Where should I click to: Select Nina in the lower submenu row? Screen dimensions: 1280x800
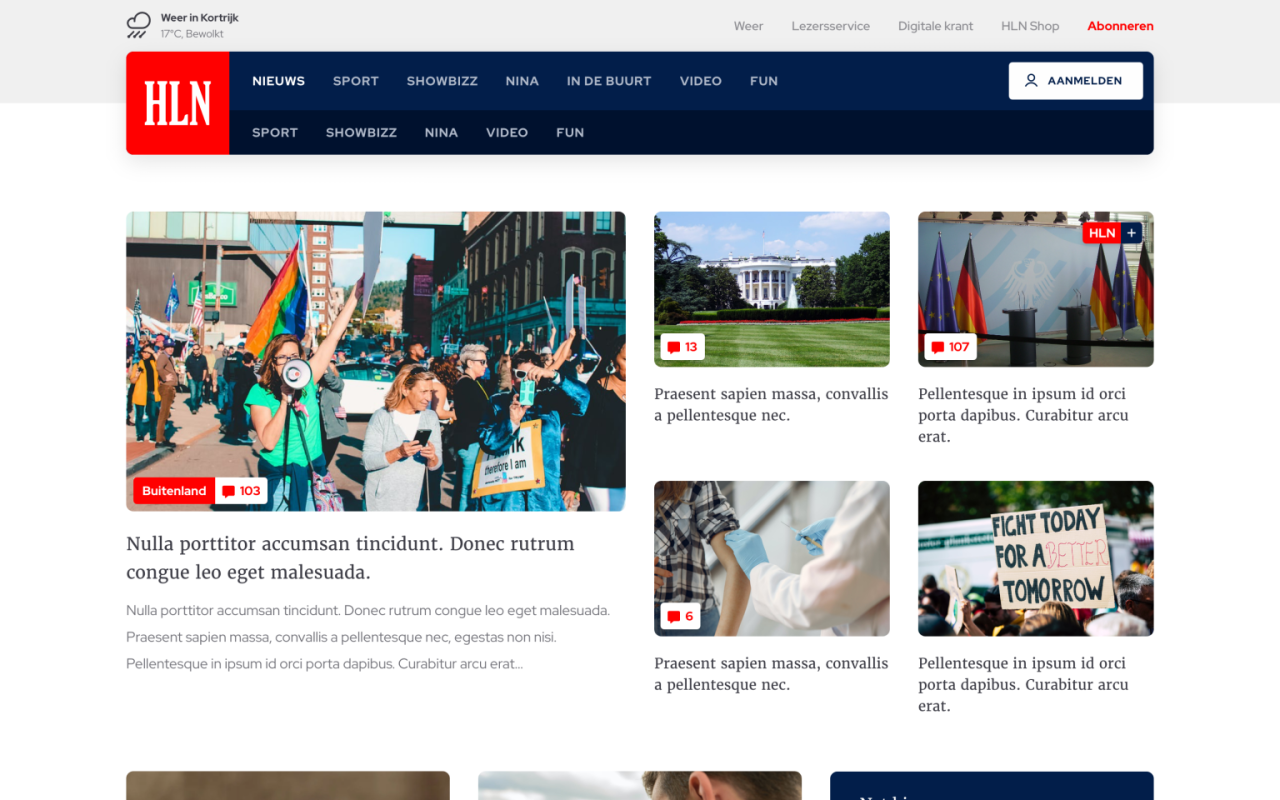click(x=441, y=132)
